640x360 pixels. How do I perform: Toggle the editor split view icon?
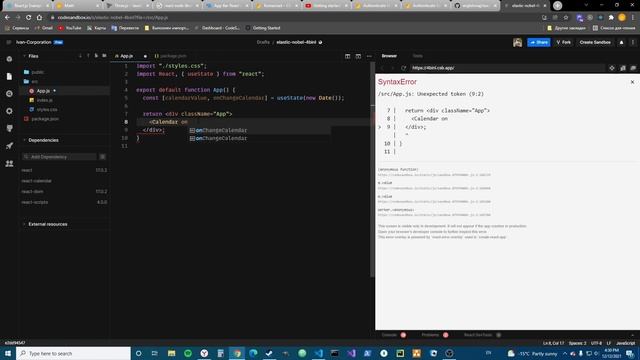click(x=347, y=56)
